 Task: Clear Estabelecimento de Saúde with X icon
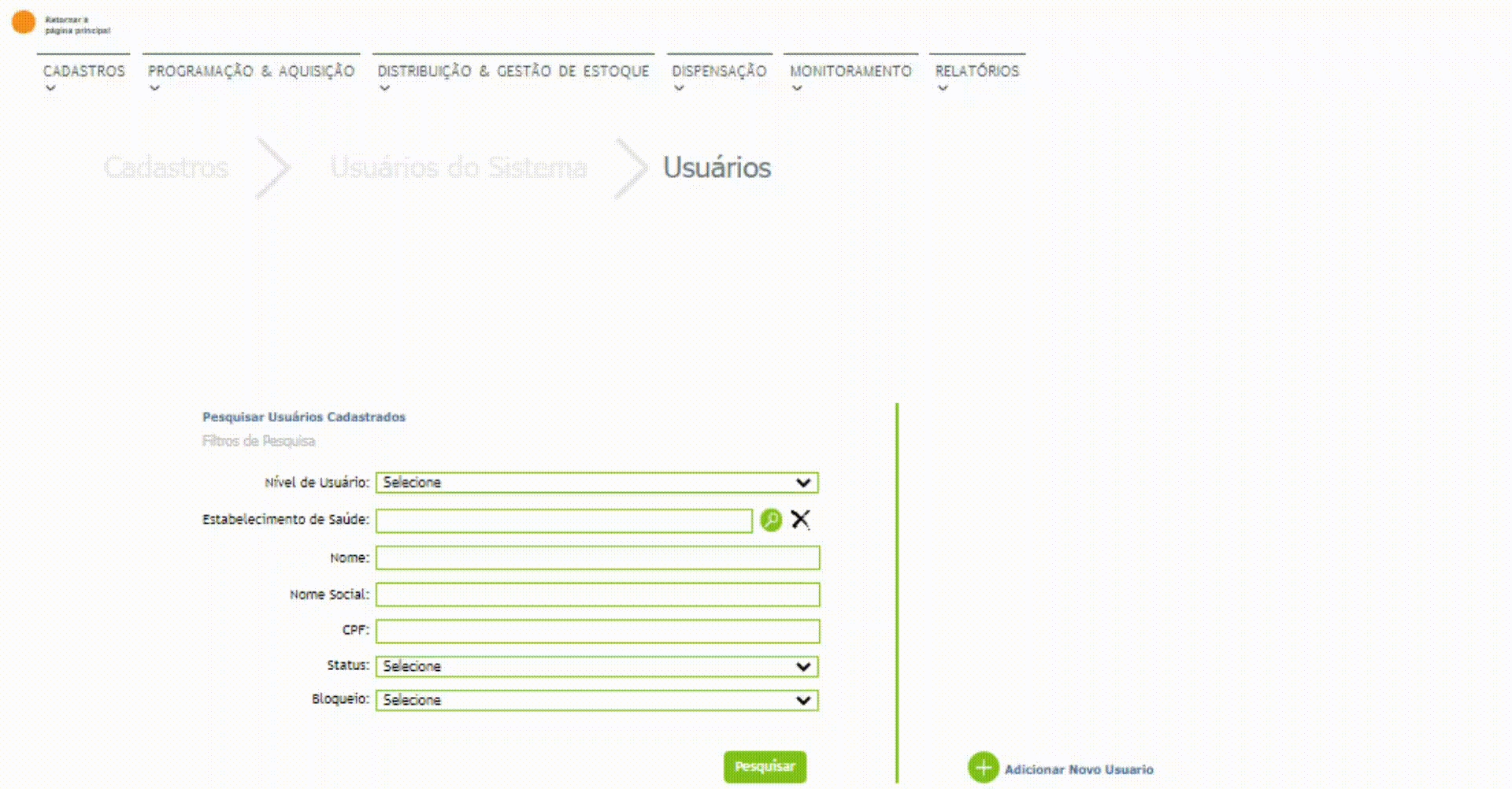point(800,520)
